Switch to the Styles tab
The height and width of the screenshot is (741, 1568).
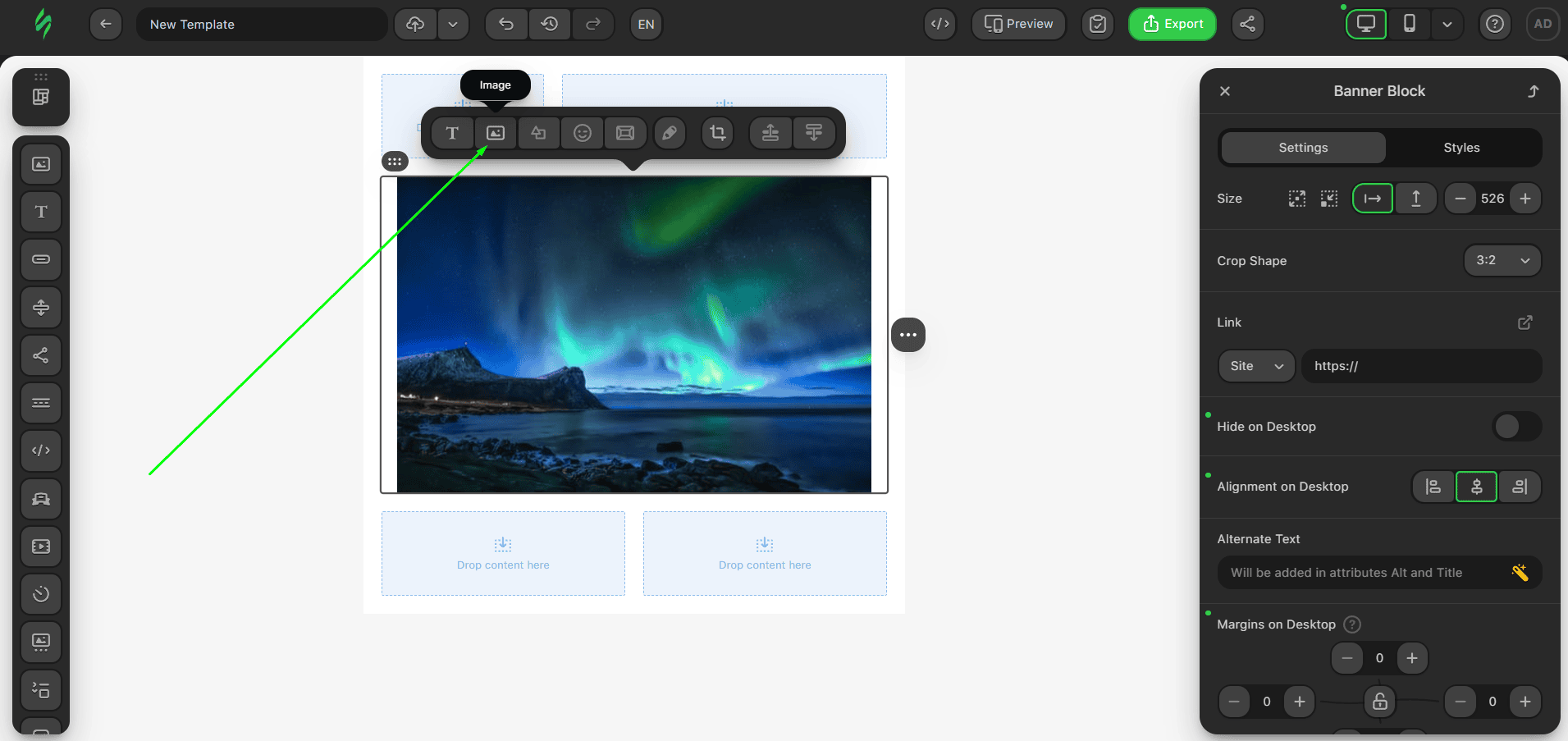(x=1461, y=148)
